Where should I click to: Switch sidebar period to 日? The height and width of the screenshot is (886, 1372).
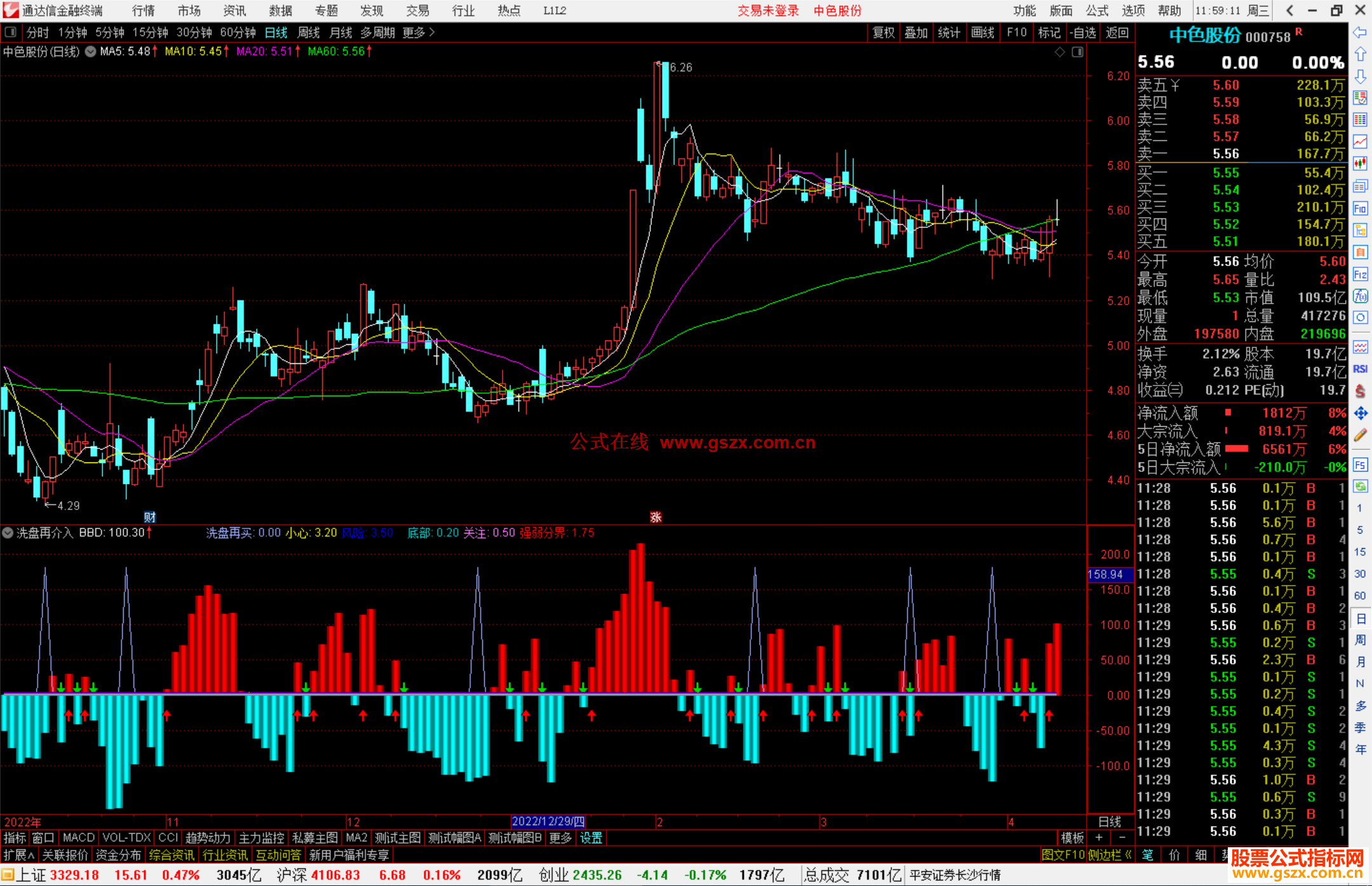(1360, 618)
